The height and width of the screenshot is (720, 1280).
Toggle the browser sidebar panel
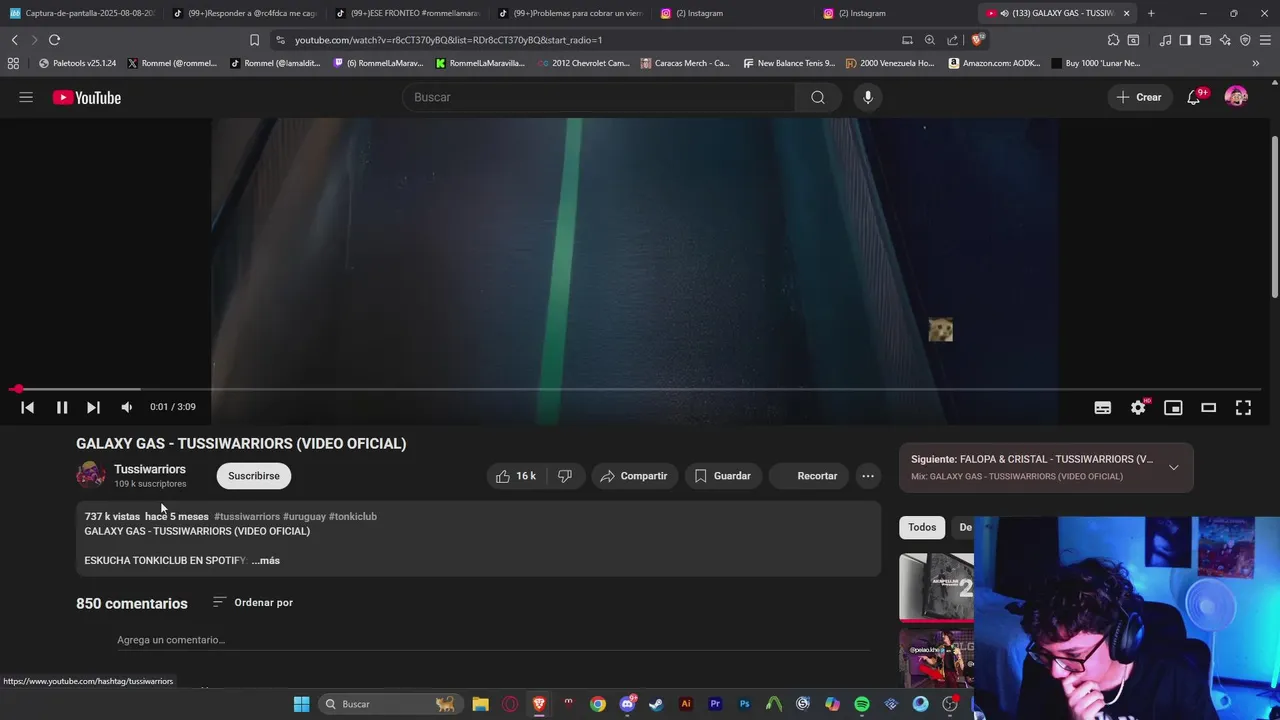click(1185, 40)
